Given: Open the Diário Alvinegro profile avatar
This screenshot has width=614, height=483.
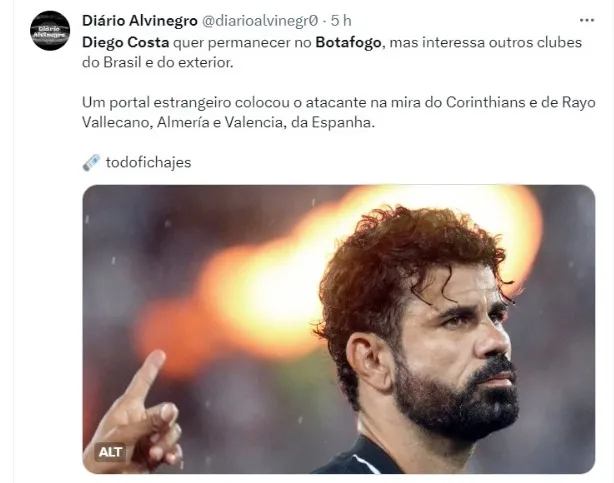Looking at the screenshot, I should [50, 31].
